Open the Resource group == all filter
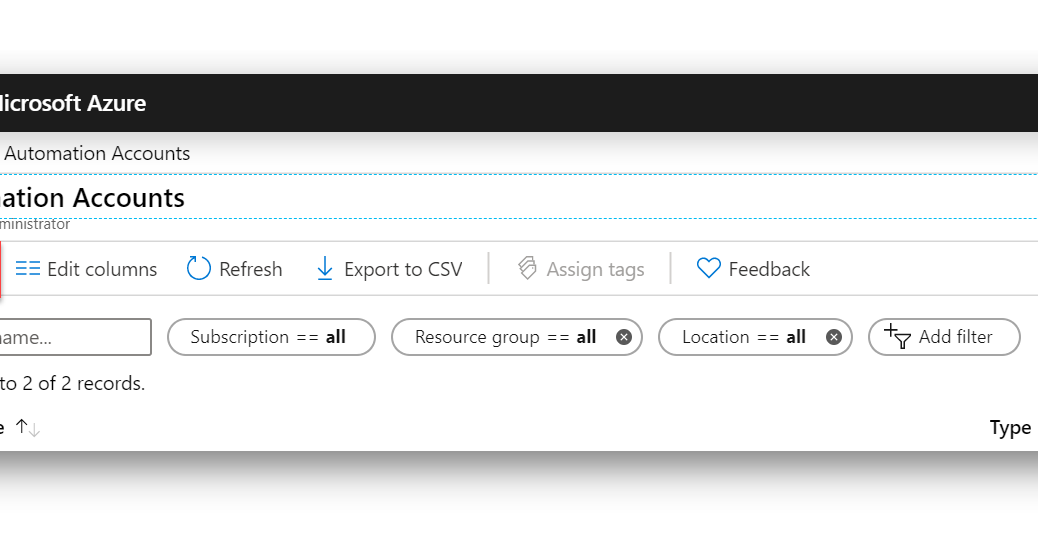Screen dimensions: 1038x537 (x=517, y=337)
